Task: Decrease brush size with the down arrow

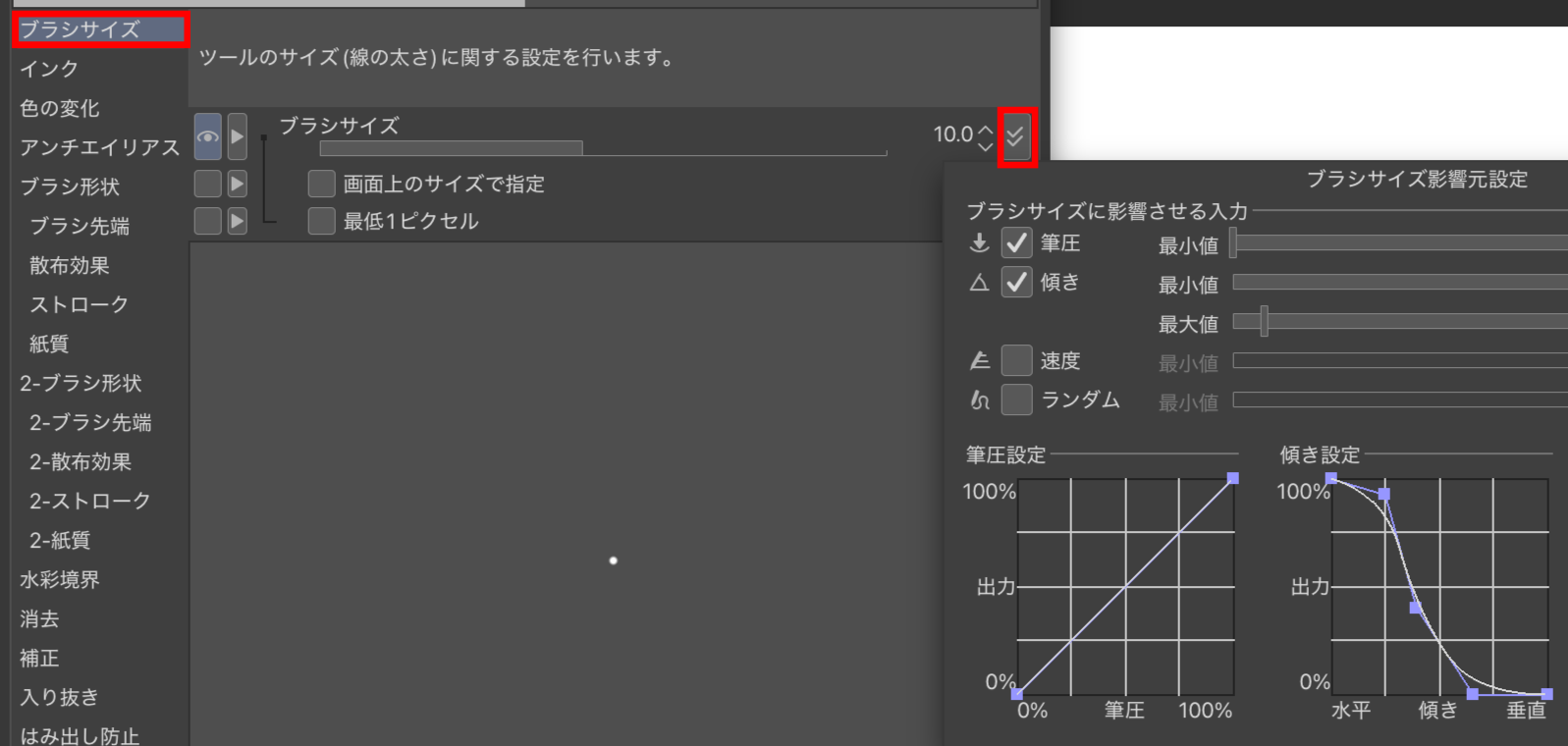Action: [986, 147]
